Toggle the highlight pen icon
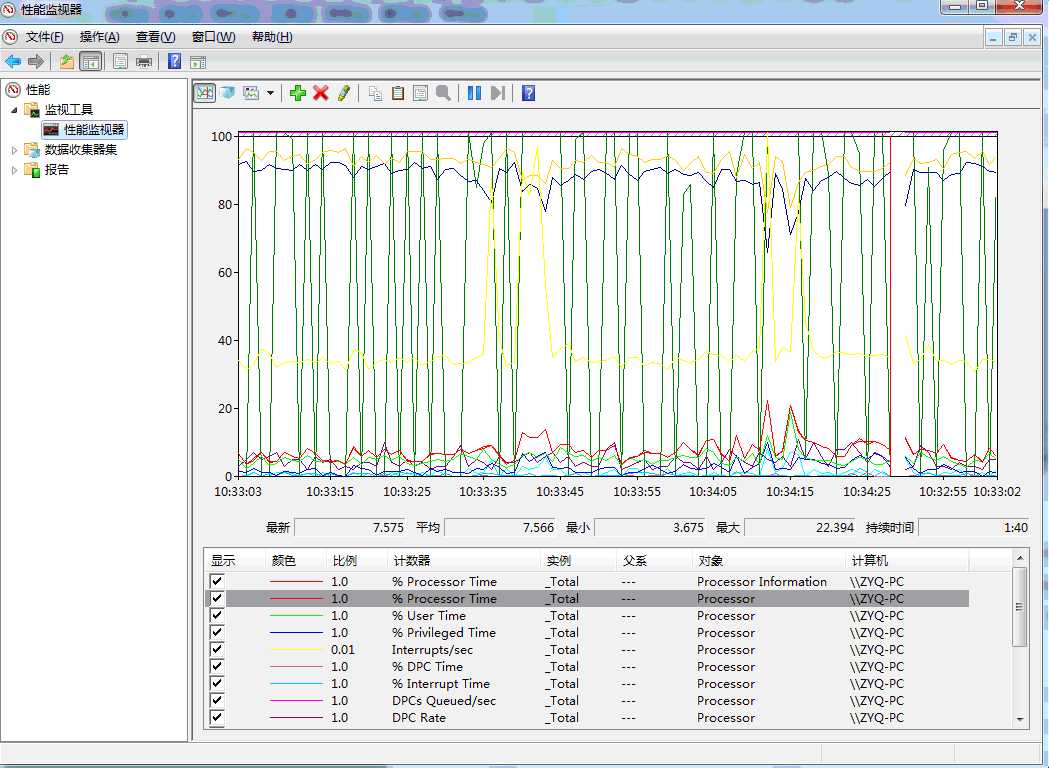 343,93
